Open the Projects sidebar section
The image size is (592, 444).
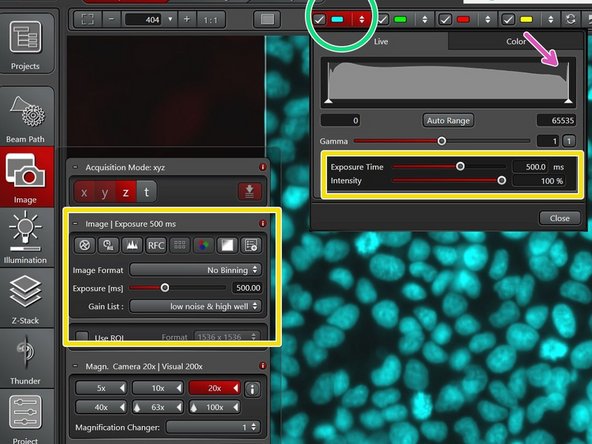click(x=25, y=43)
